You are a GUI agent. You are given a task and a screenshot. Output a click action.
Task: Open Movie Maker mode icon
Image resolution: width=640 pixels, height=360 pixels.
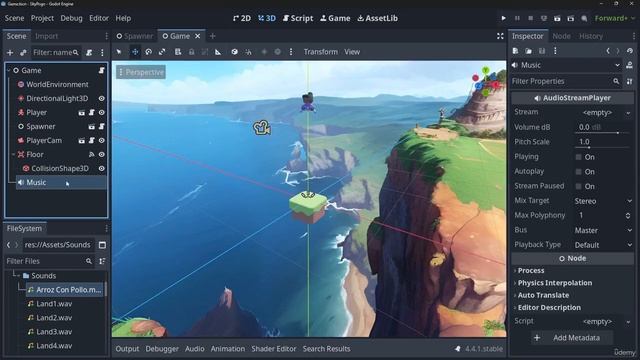pos(584,18)
